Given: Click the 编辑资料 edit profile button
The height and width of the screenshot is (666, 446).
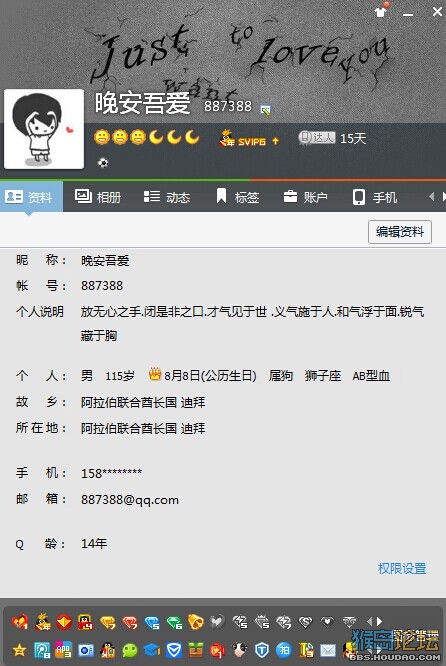Looking at the screenshot, I should (400, 232).
